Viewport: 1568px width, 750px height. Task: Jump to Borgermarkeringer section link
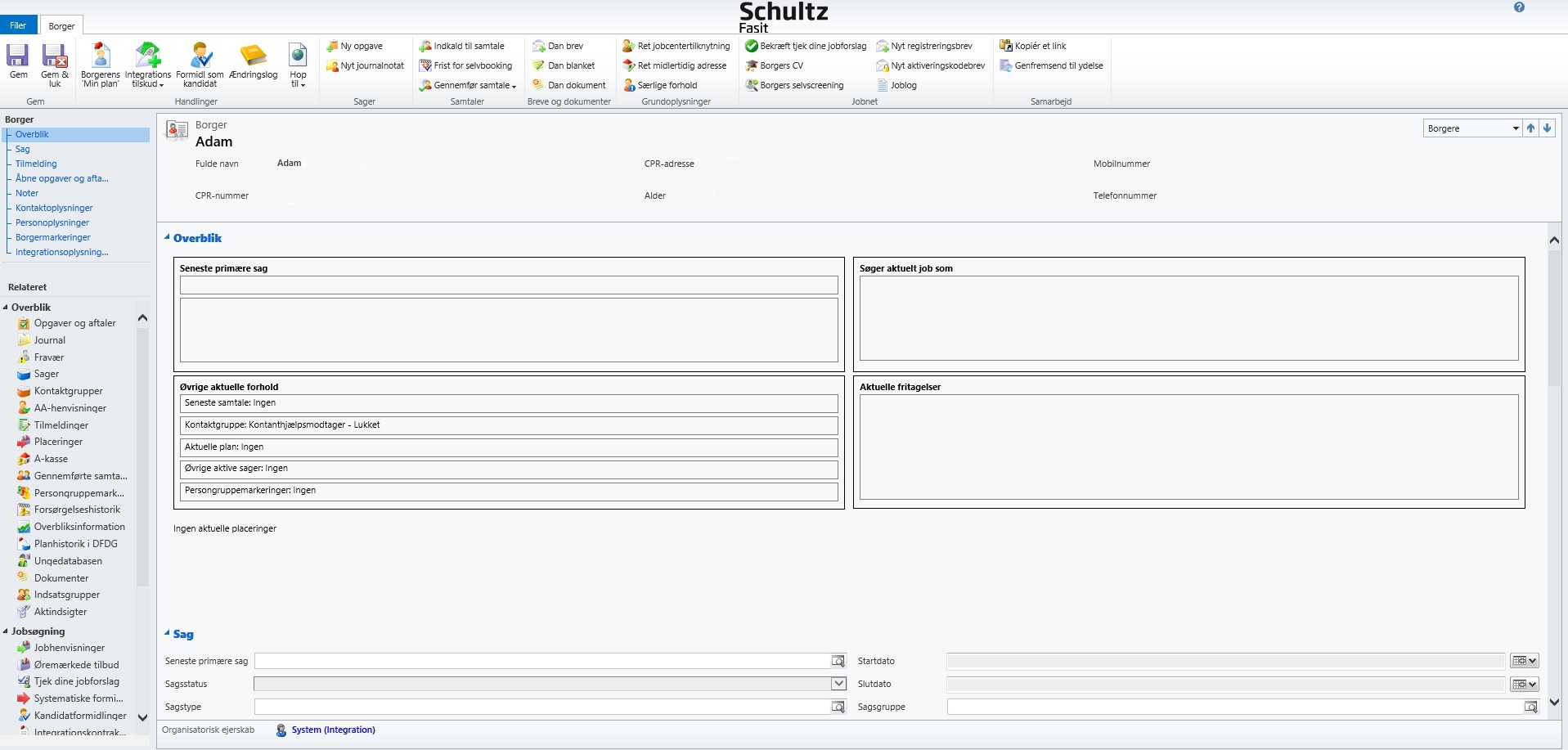click(53, 237)
